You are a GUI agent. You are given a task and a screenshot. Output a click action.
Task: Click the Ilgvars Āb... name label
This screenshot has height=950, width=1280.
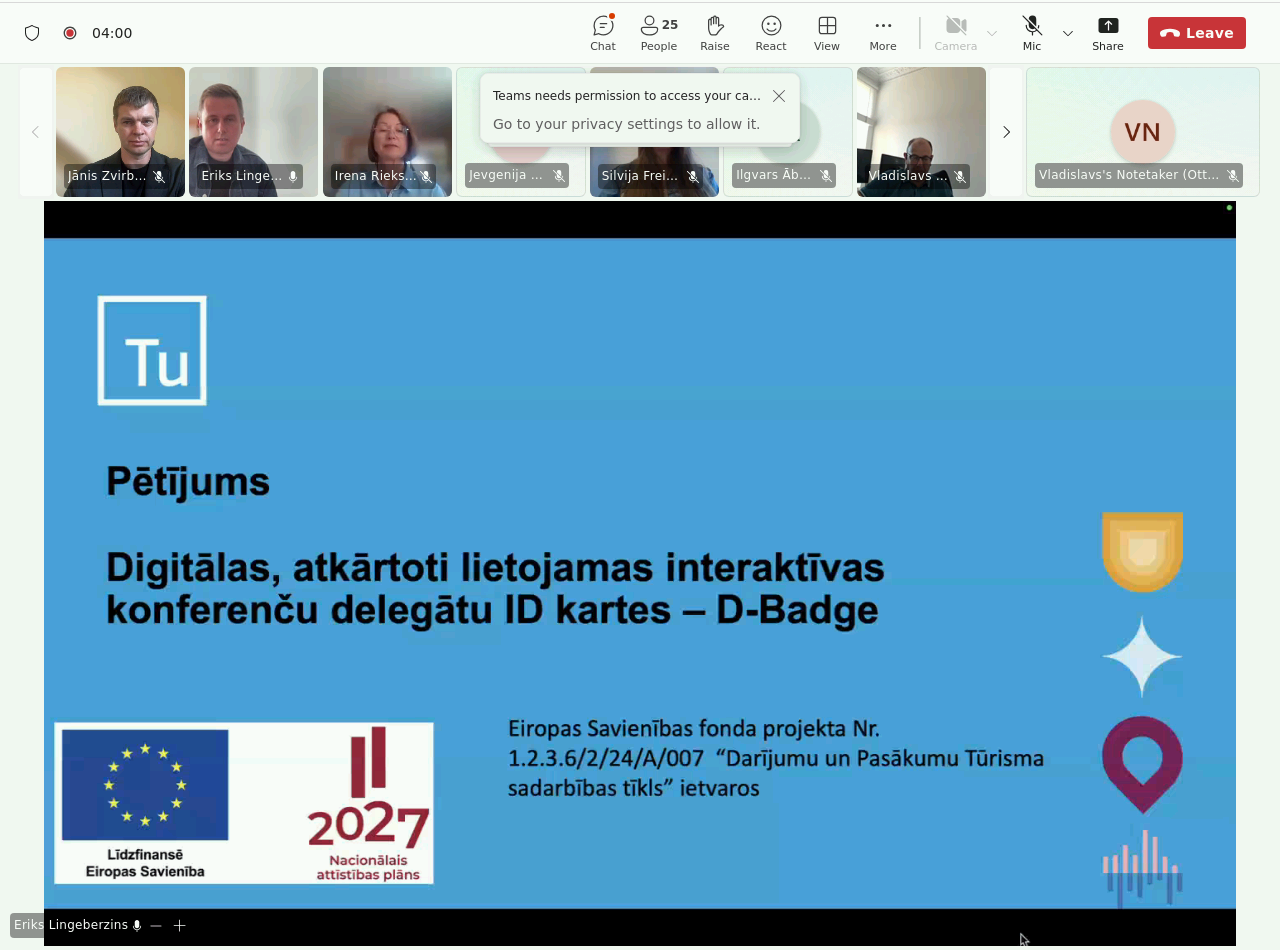coord(773,175)
